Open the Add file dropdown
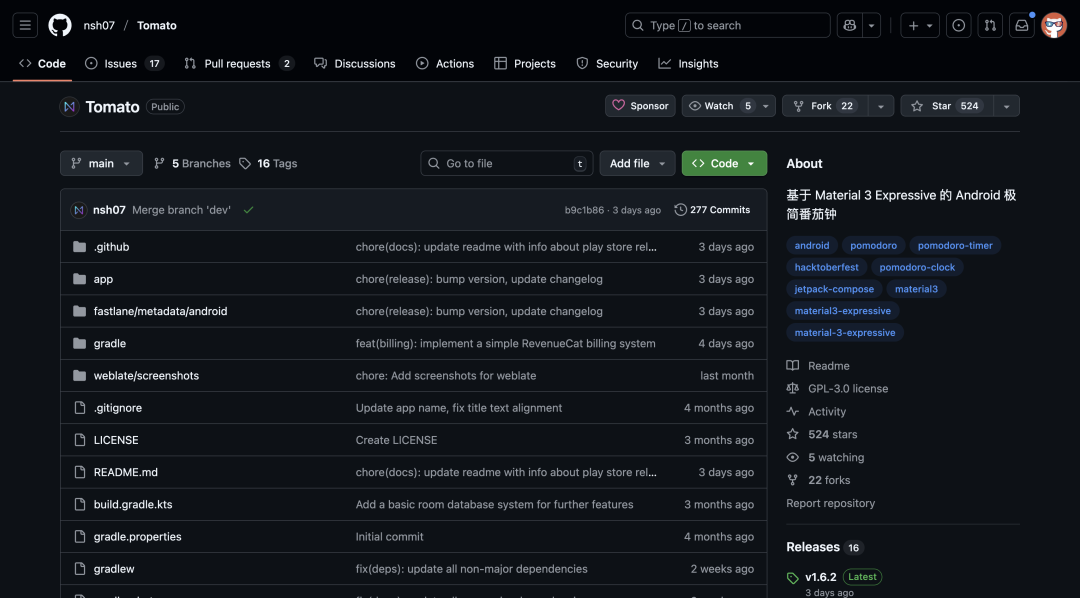This screenshot has height=598, width=1080. tap(637, 163)
